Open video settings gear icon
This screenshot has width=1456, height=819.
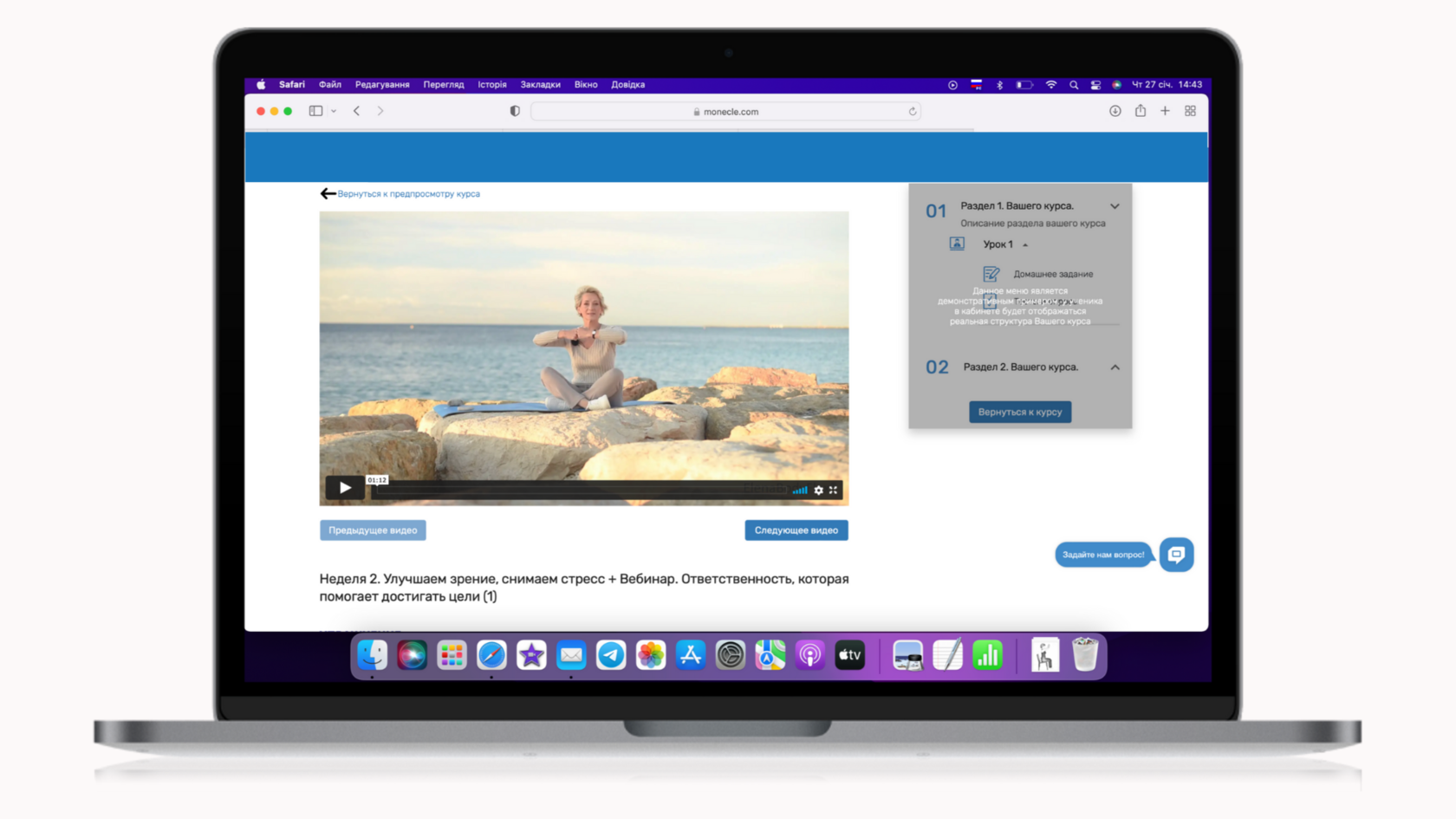tap(818, 491)
